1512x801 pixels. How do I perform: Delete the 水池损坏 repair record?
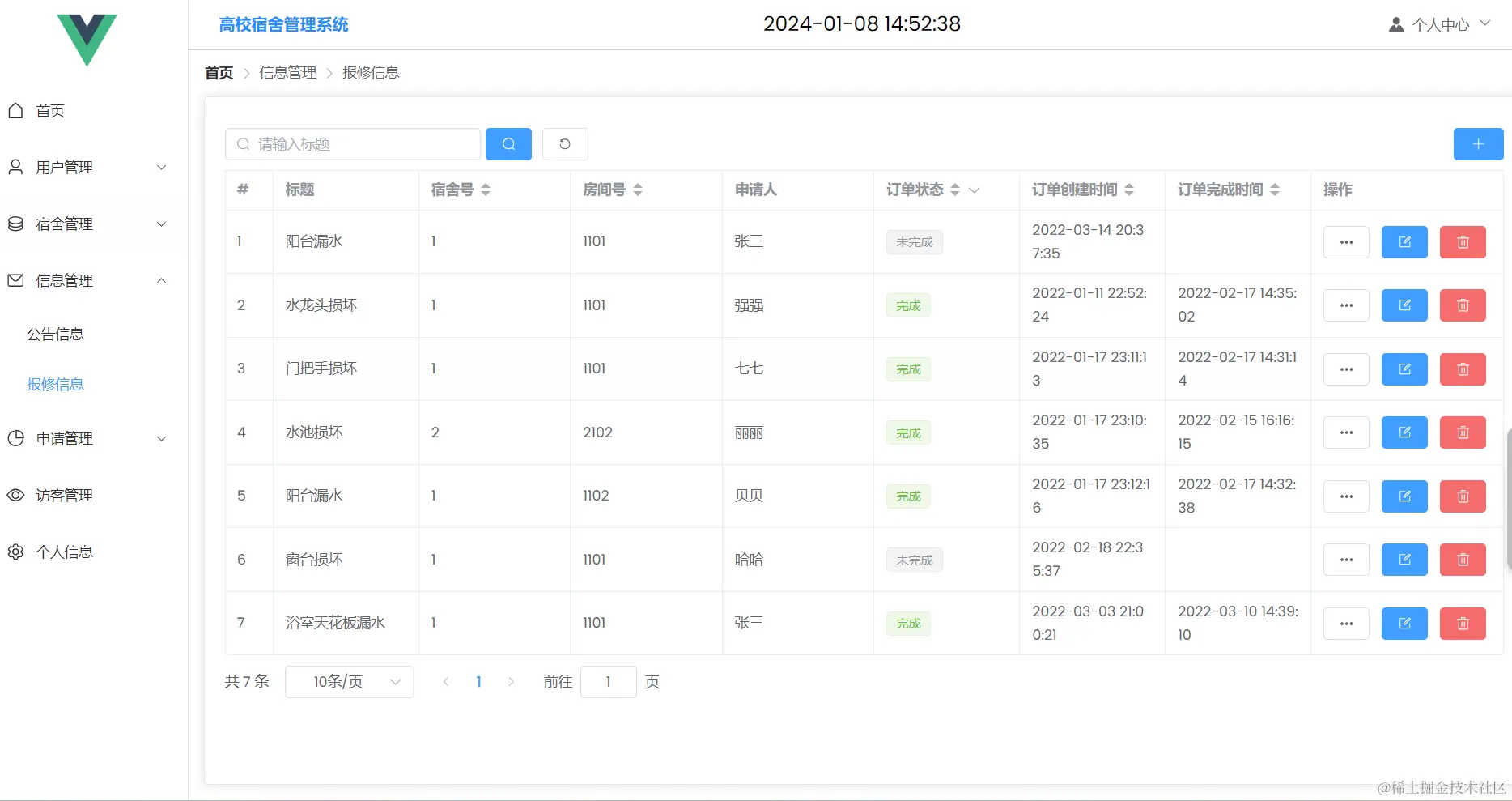(x=1463, y=432)
